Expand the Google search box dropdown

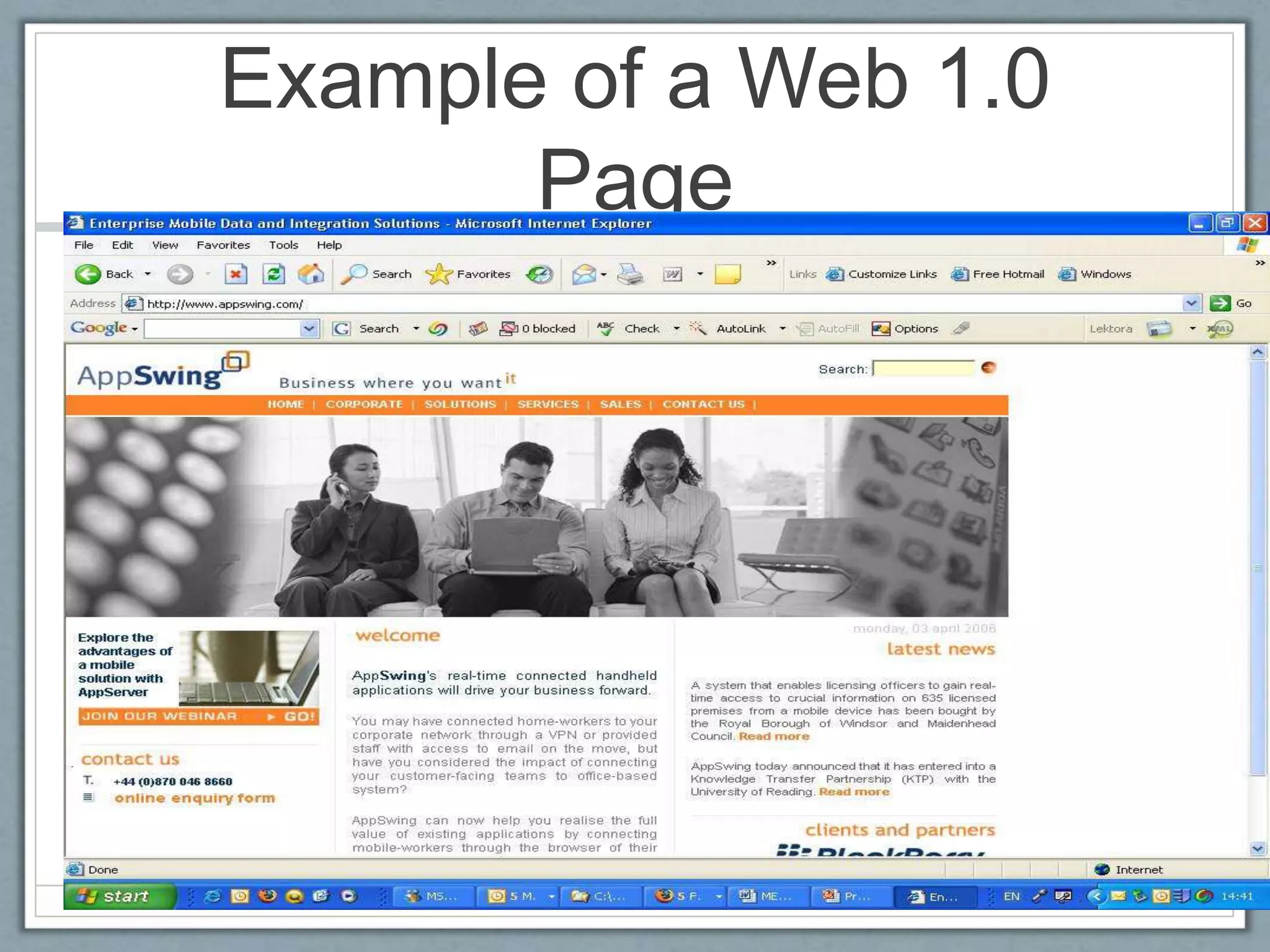click(x=309, y=328)
